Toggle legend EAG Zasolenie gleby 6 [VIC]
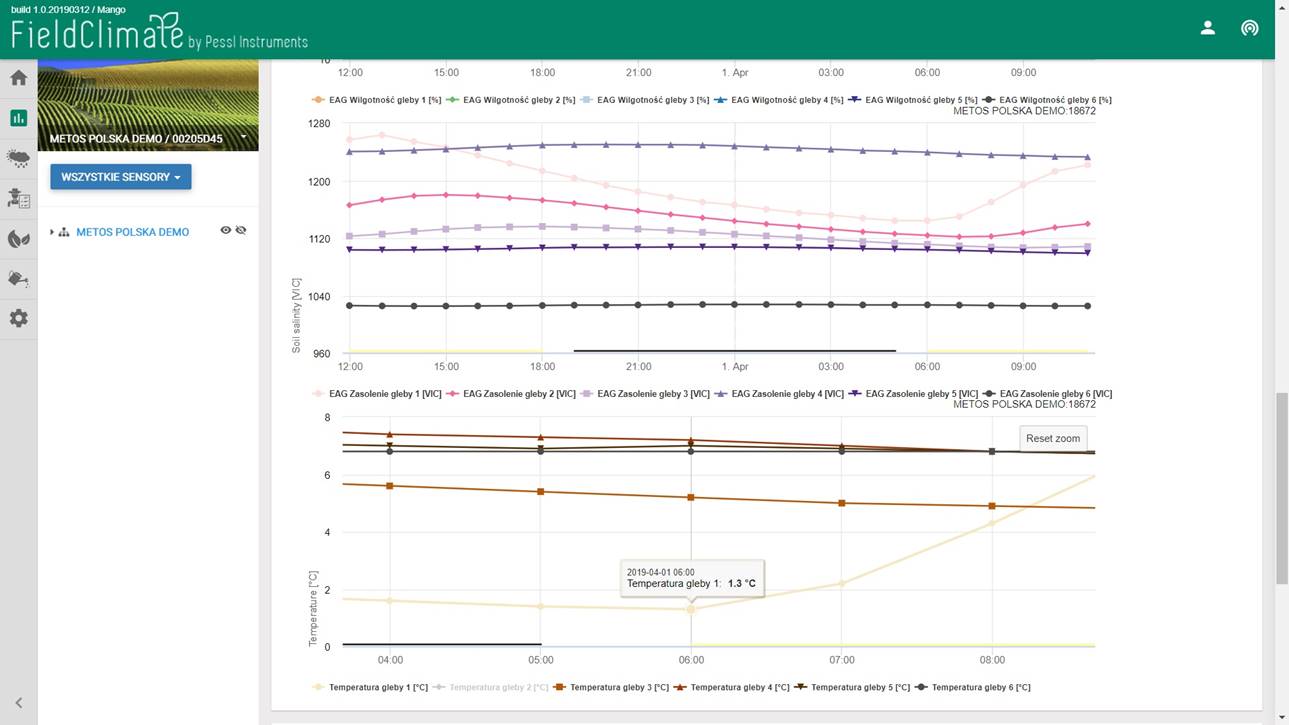Viewport: 1289px width, 725px height. [x=1047, y=394]
